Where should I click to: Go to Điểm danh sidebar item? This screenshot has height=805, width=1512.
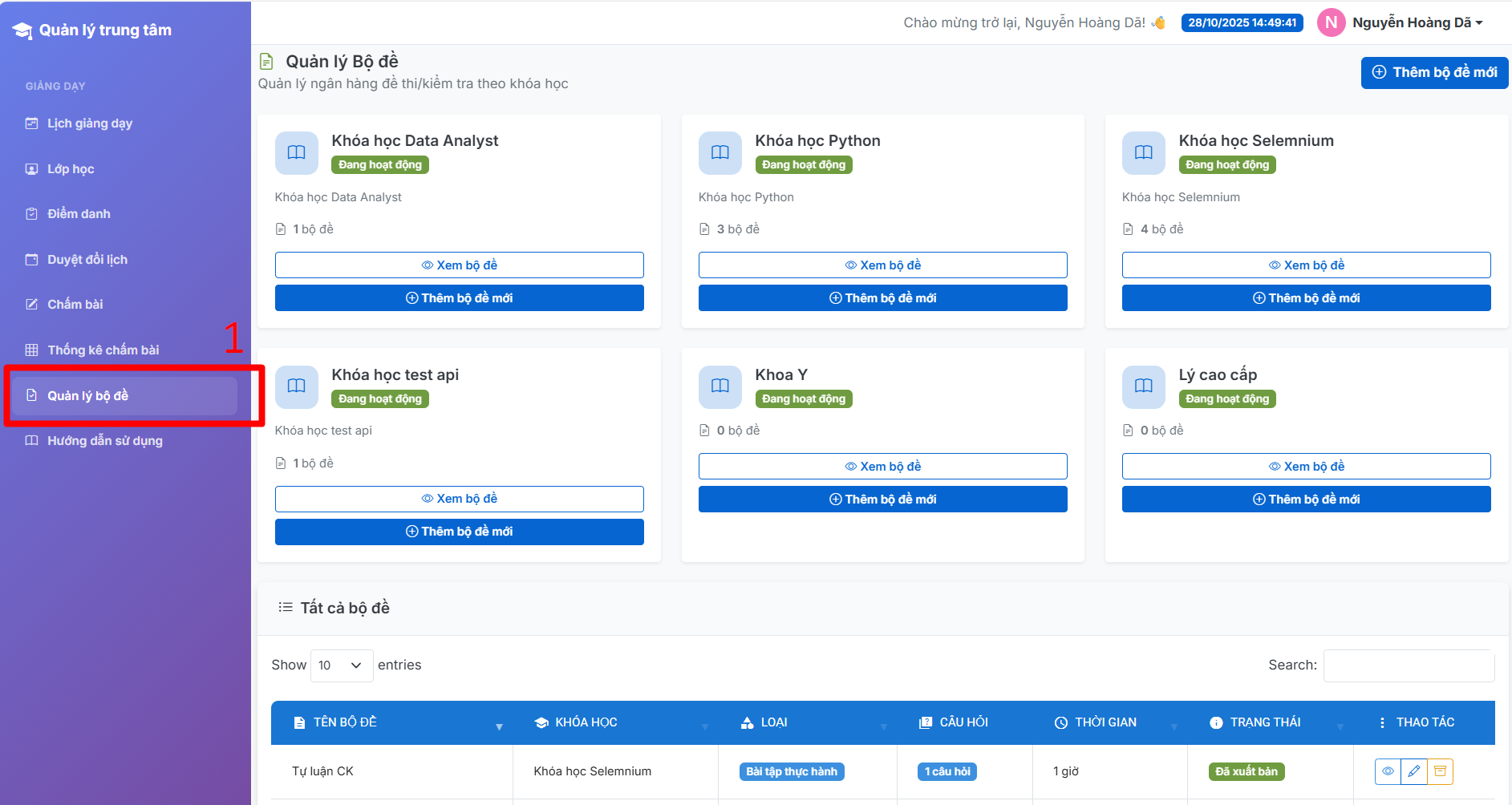point(79,214)
